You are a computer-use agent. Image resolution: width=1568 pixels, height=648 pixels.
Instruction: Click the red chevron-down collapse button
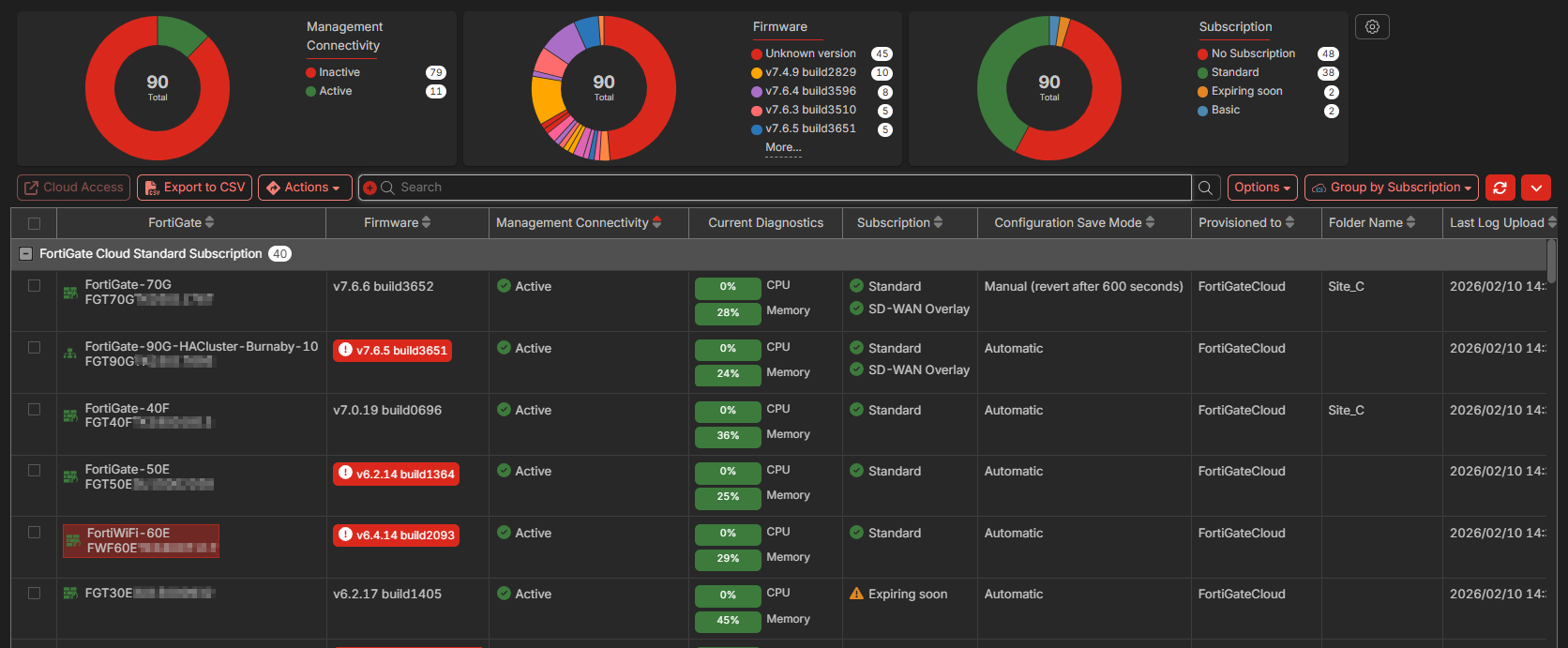coord(1536,188)
